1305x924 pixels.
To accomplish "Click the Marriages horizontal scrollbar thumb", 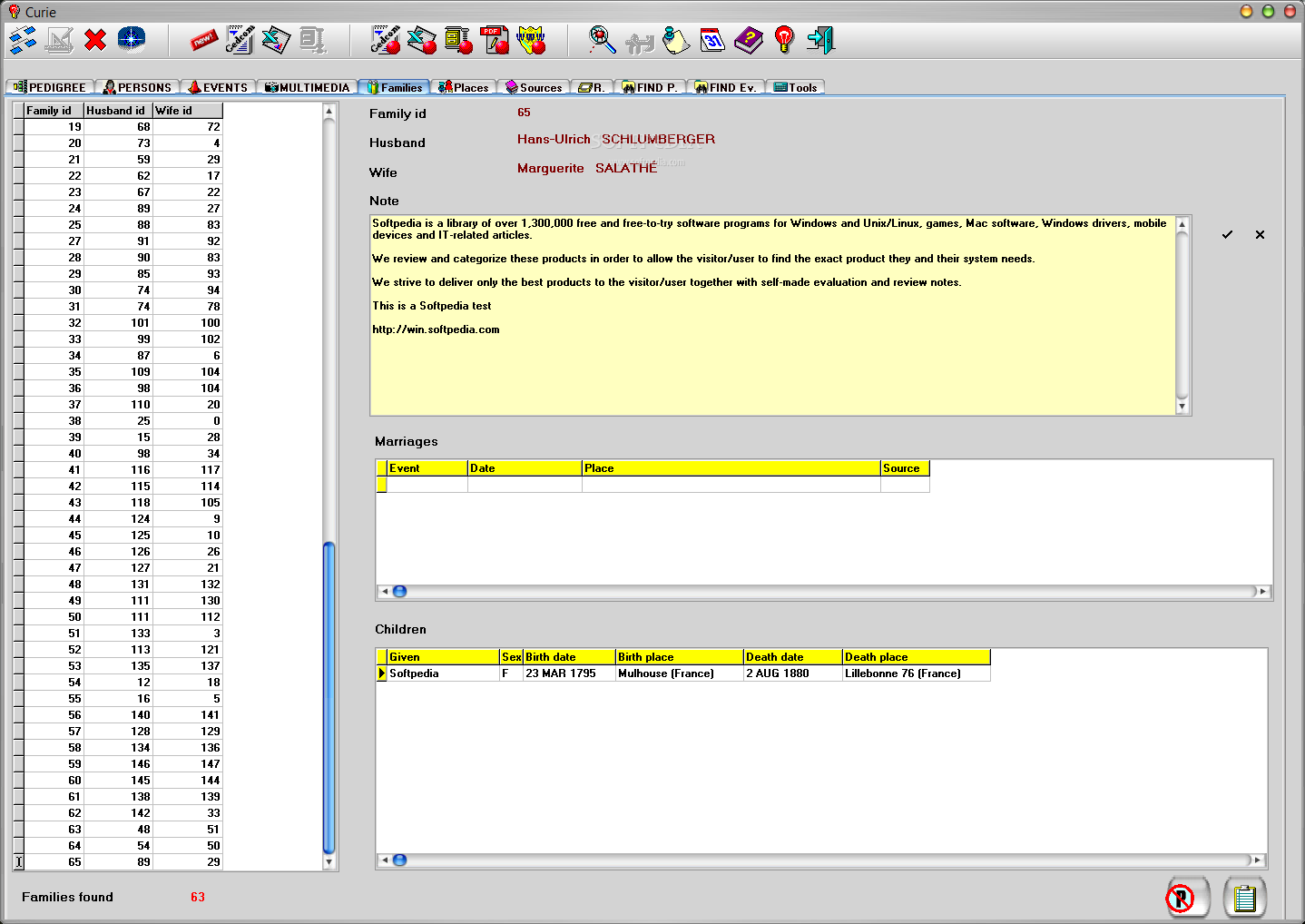I will pyautogui.click(x=399, y=592).
